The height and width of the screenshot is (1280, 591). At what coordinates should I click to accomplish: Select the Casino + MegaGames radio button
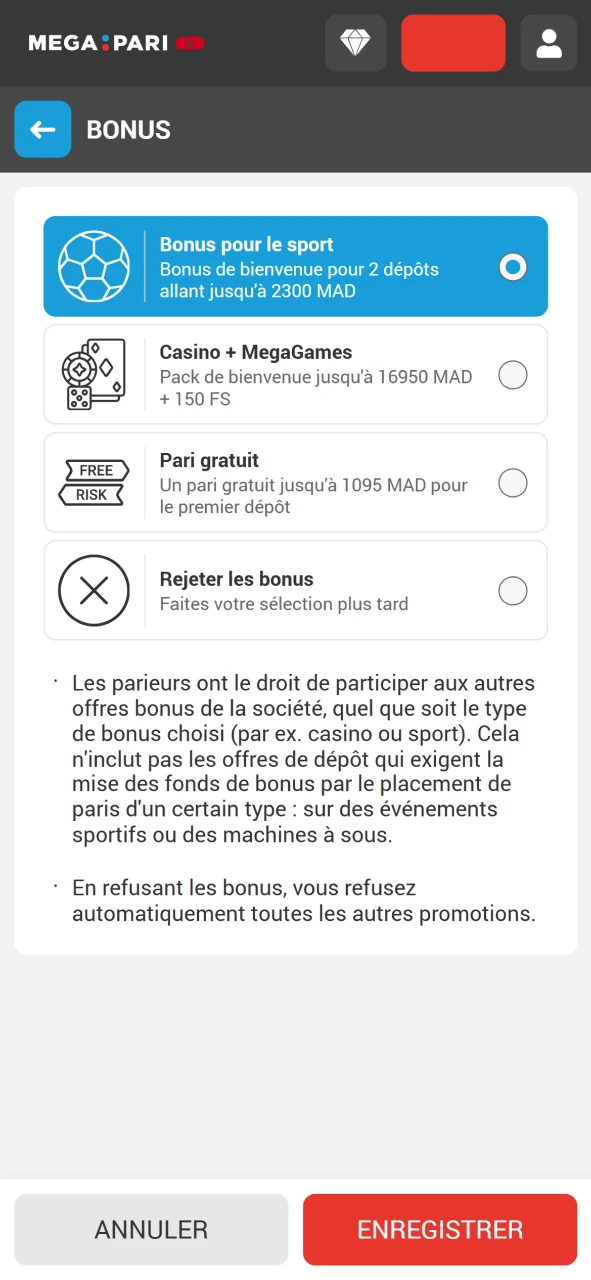[512, 374]
